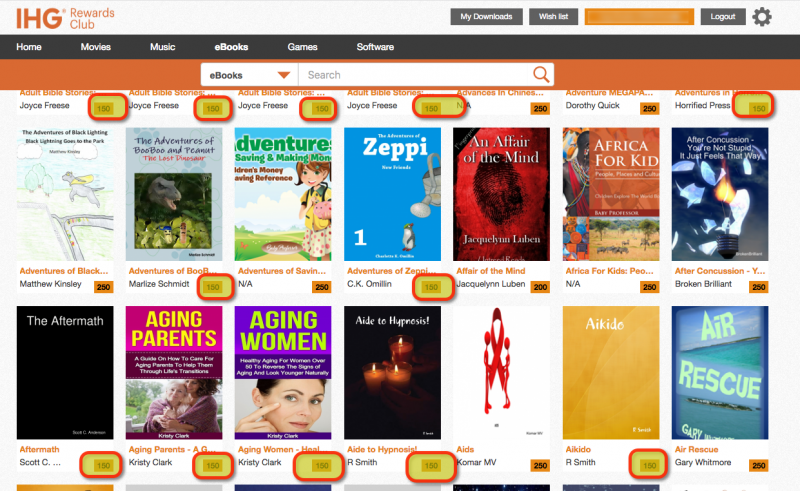
Task: Open the After Concussion book cover
Action: click(x=720, y=194)
